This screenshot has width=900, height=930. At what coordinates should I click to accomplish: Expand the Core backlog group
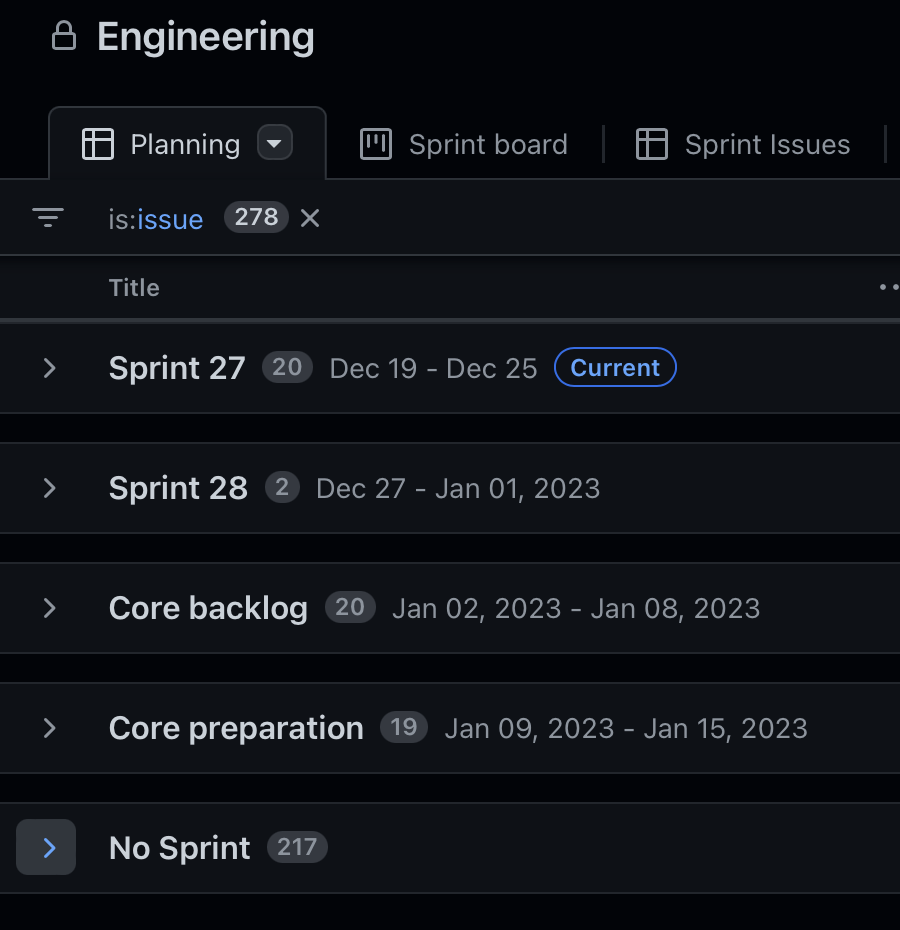tap(49, 607)
